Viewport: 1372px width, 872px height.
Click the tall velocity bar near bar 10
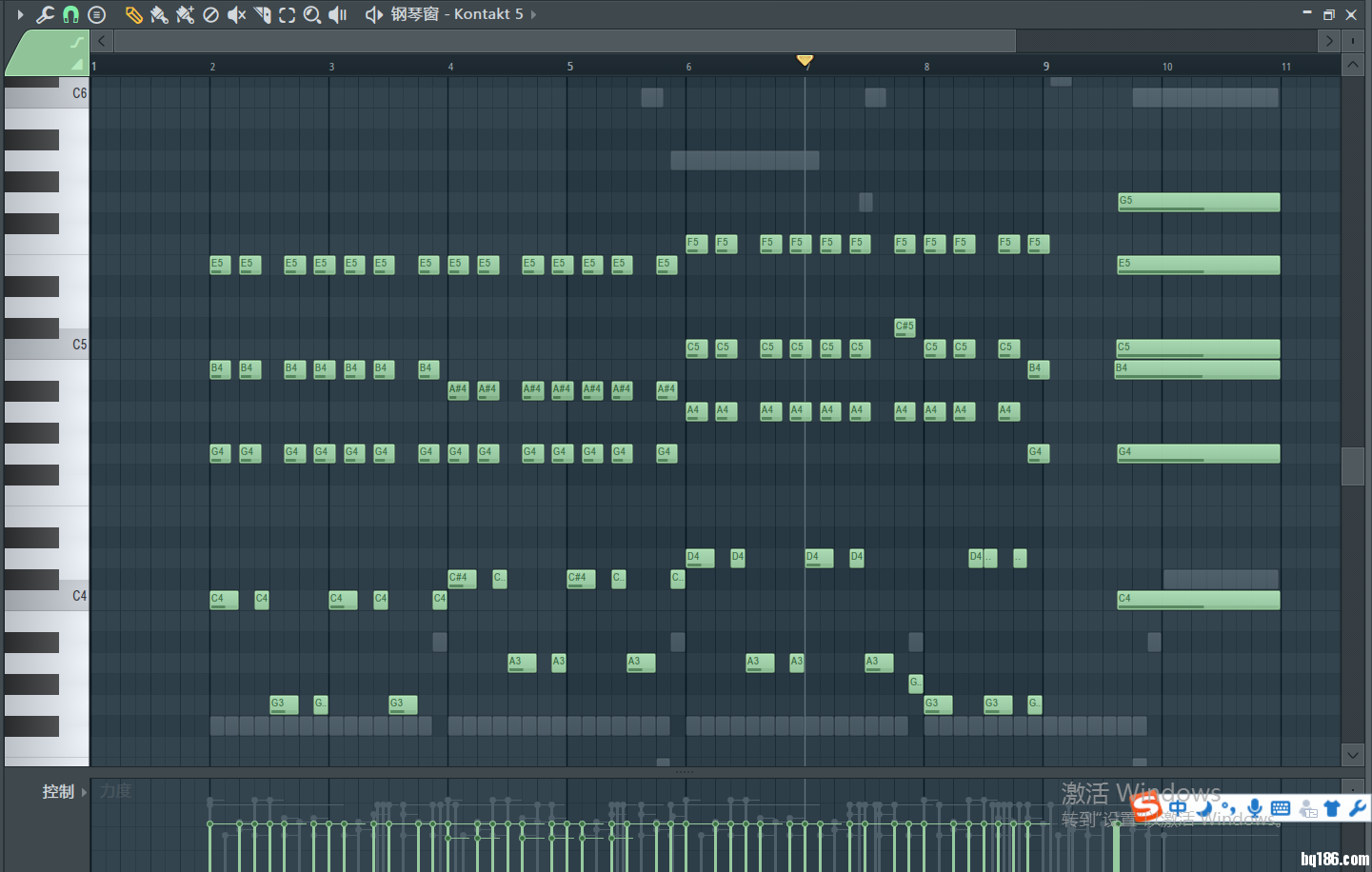tap(1117, 847)
